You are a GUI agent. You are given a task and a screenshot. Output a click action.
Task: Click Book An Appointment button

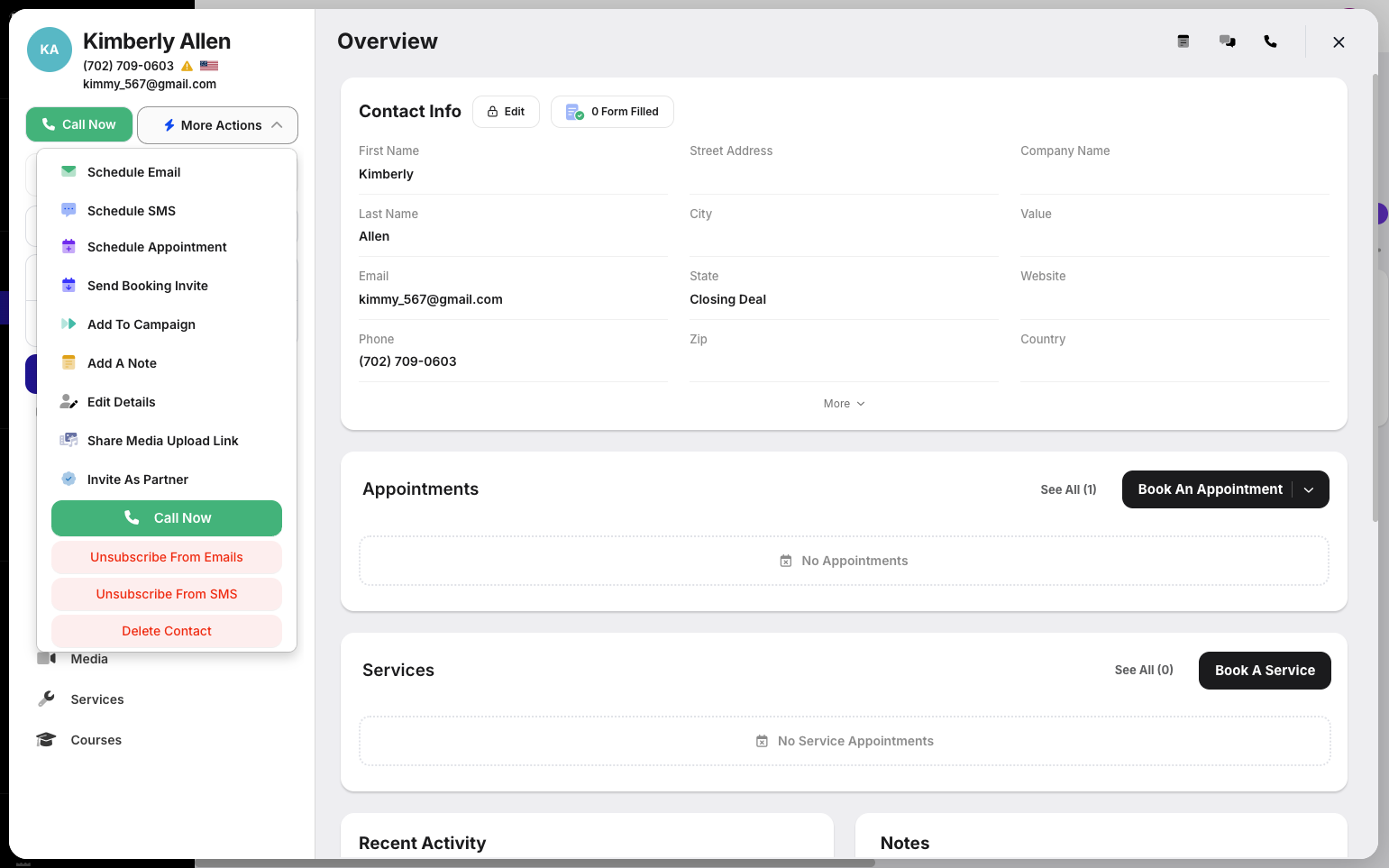click(1210, 489)
